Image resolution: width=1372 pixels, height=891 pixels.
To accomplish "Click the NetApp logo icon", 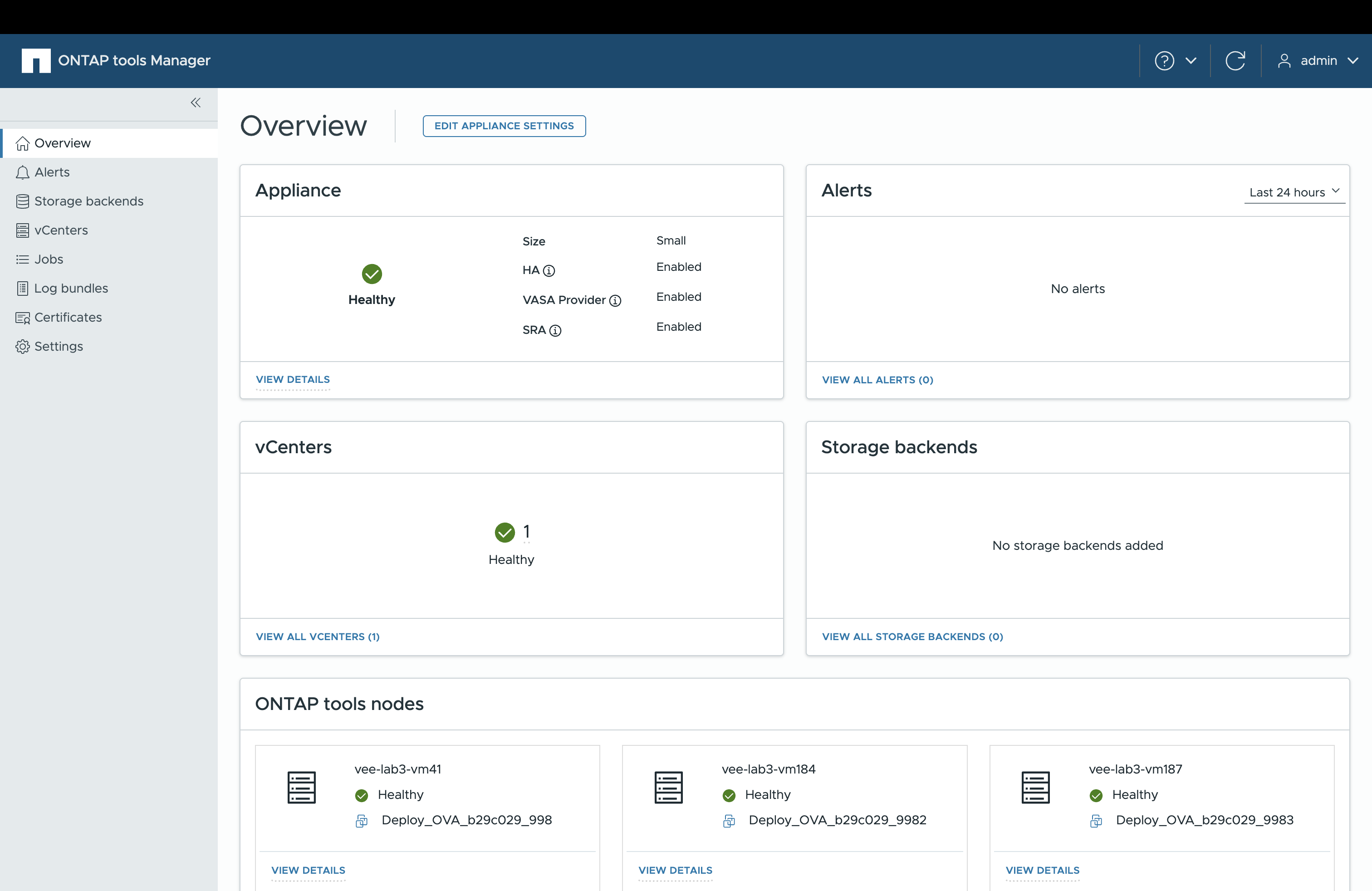I will coord(36,60).
